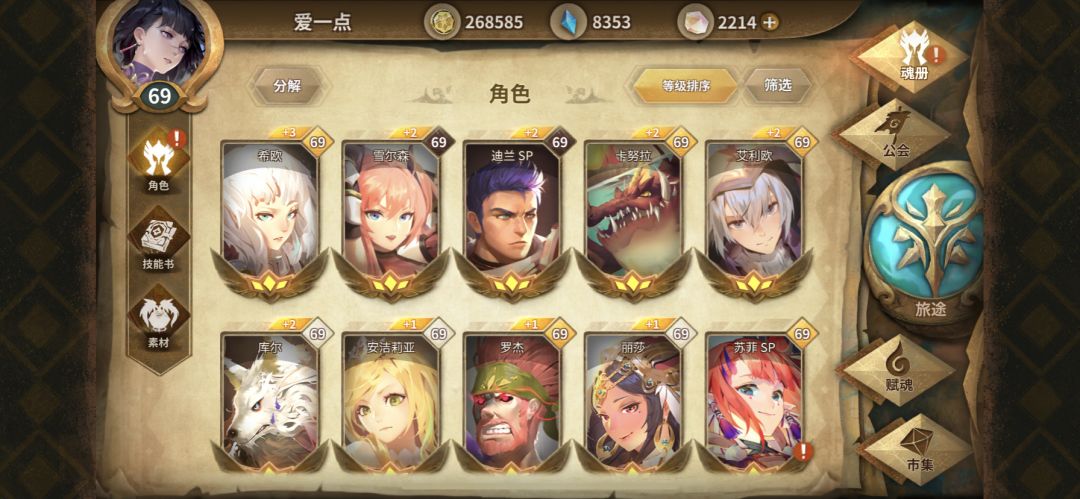Open the player avatar portrait
The image size is (1080, 499).
[x=159, y=44]
